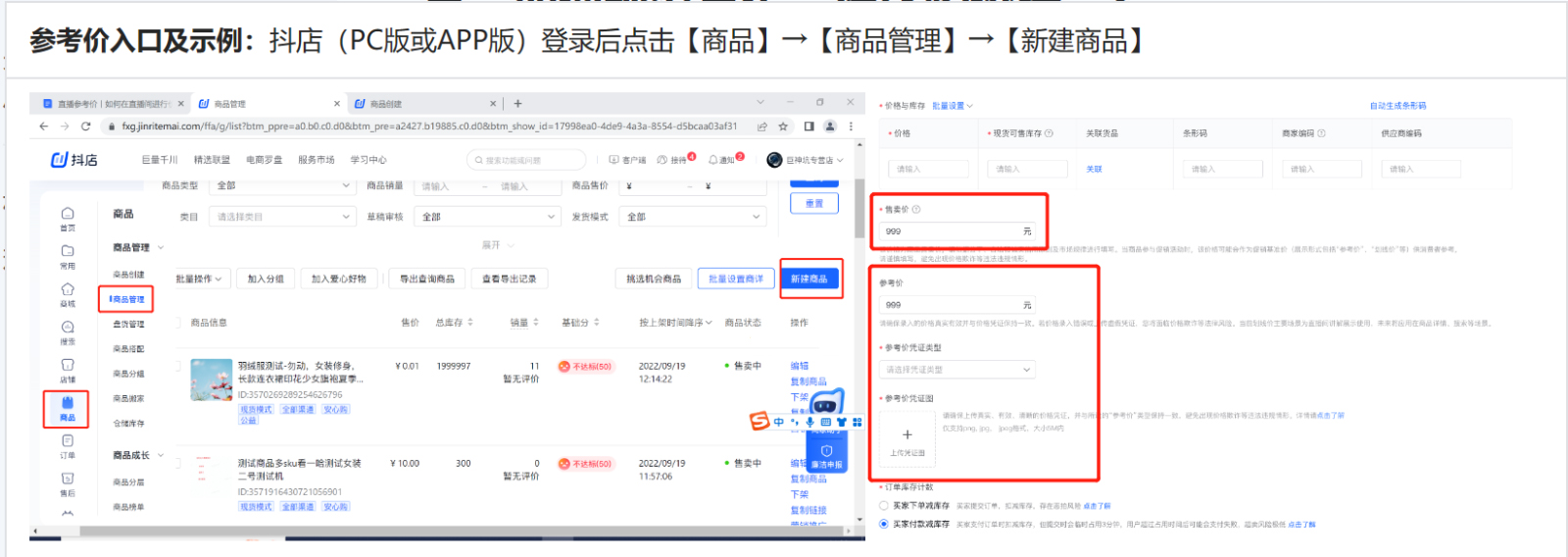Open the 草稿审核 全部 dropdown

488,217
